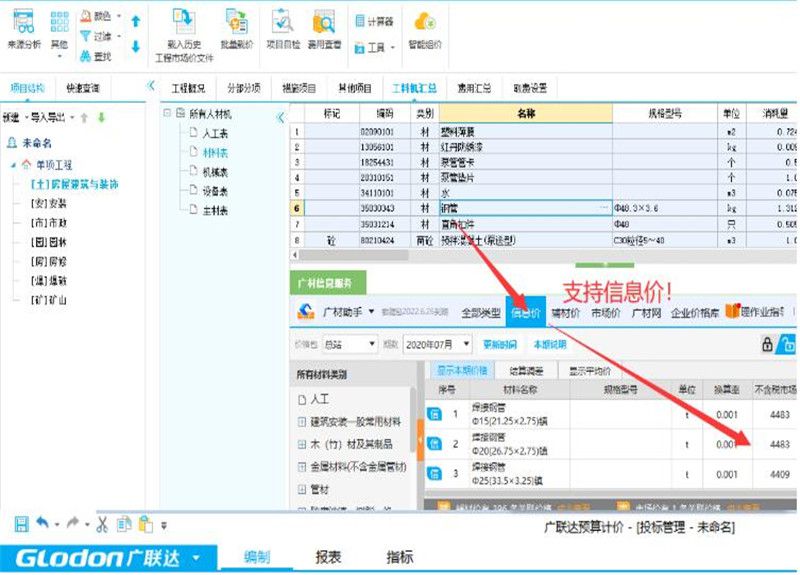The height and width of the screenshot is (575, 800).
Task: Click the 显示本期价格 button
Action: coord(462,370)
